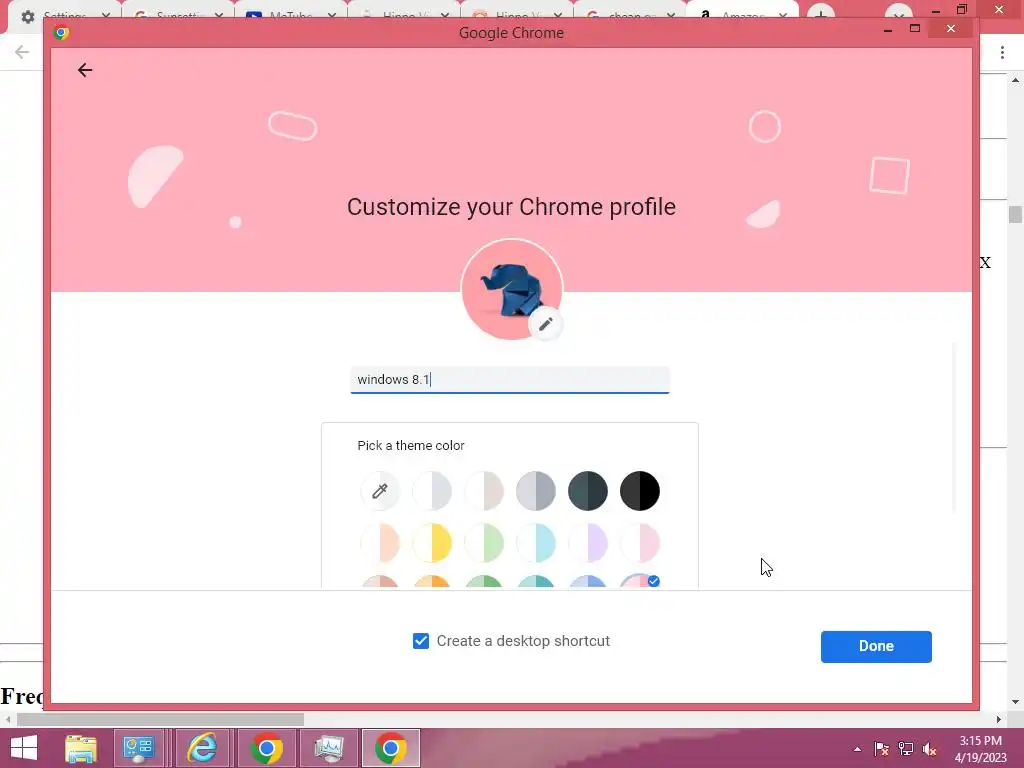Switch to the active Chrome taskbar icon
The image size is (1024, 768).
[x=391, y=748]
